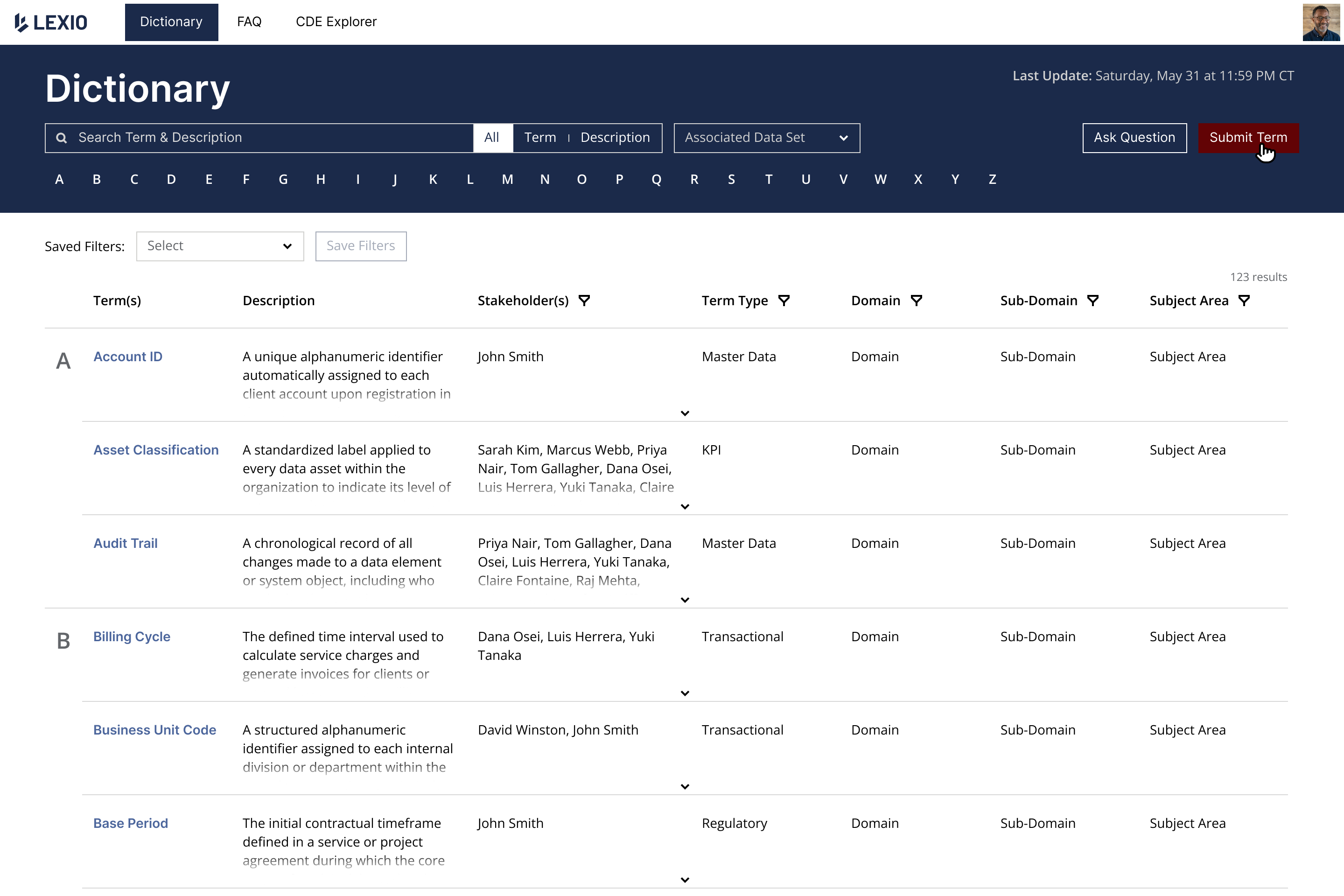Image resolution: width=1344 pixels, height=896 pixels.
Task: Open the FAQ tab
Action: click(x=249, y=22)
